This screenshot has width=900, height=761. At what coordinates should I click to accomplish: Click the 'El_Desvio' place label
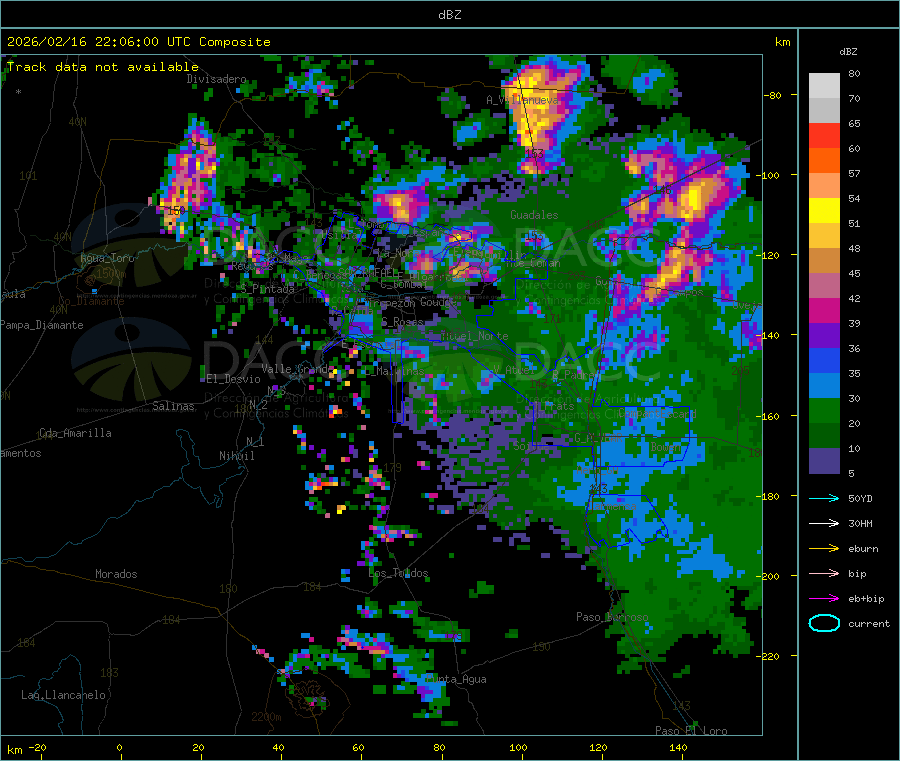pos(234,379)
